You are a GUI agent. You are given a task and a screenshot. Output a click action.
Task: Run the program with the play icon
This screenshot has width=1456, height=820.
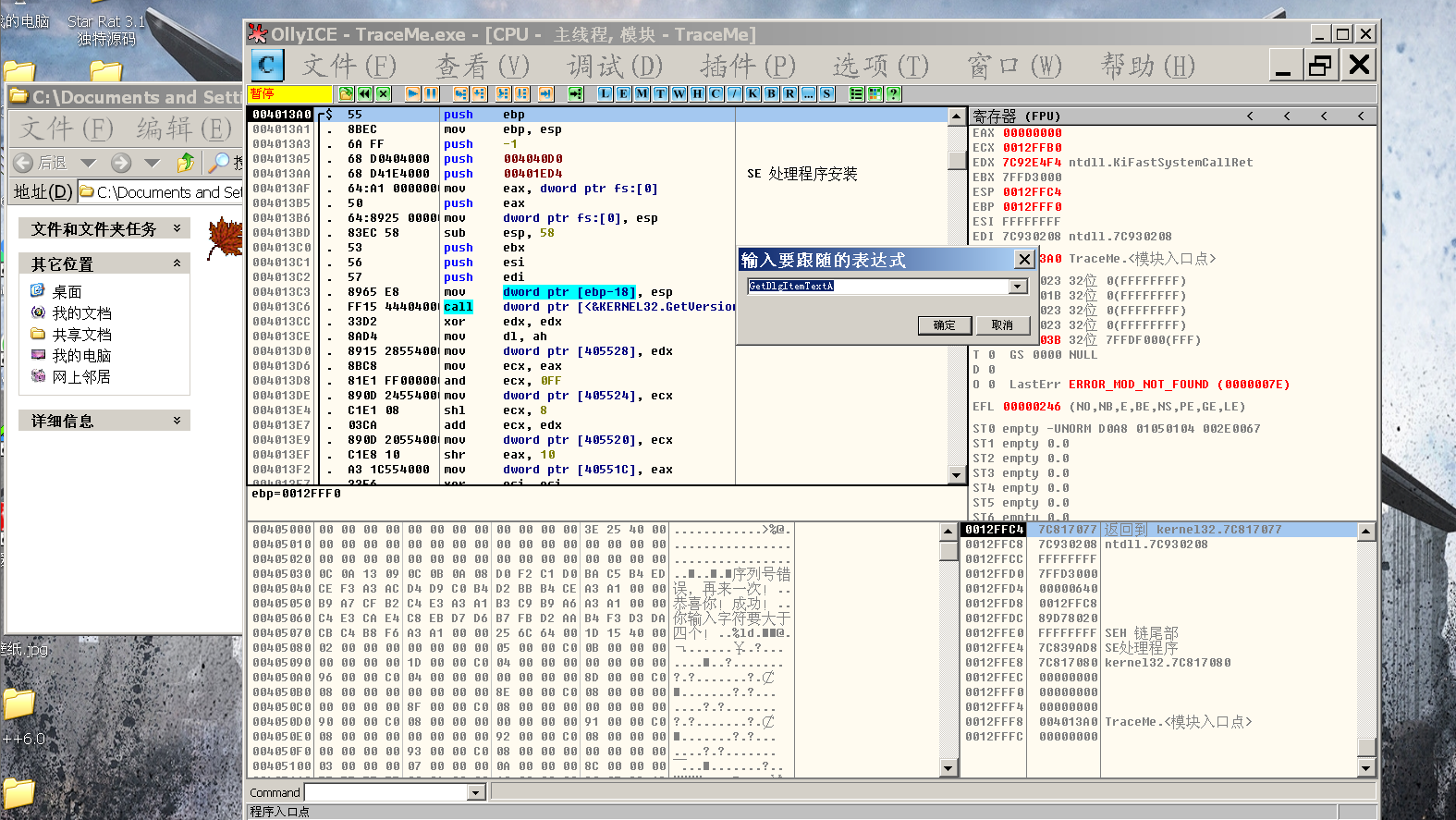click(412, 93)
